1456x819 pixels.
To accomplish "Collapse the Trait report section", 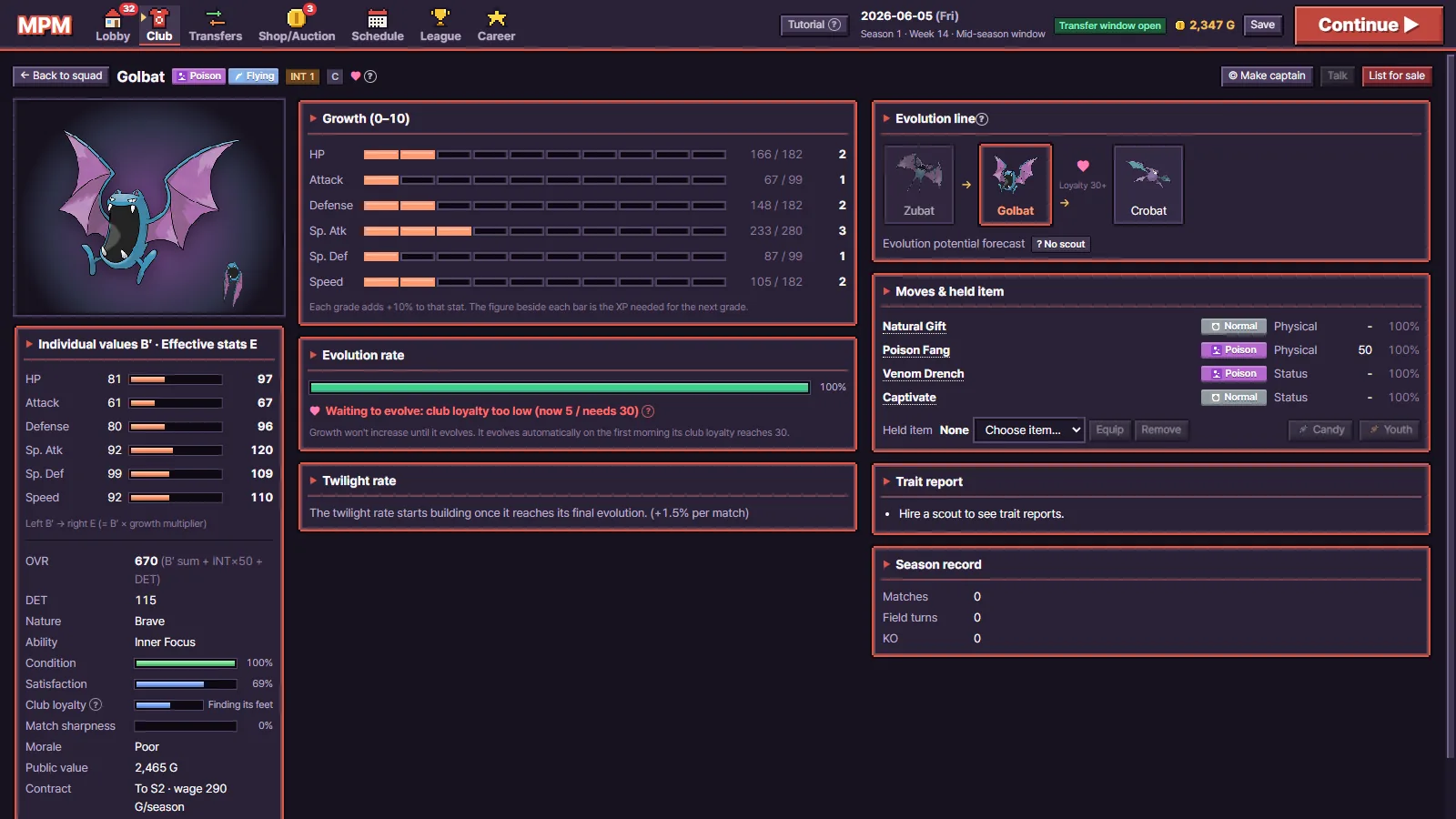I will pos(886,481).
